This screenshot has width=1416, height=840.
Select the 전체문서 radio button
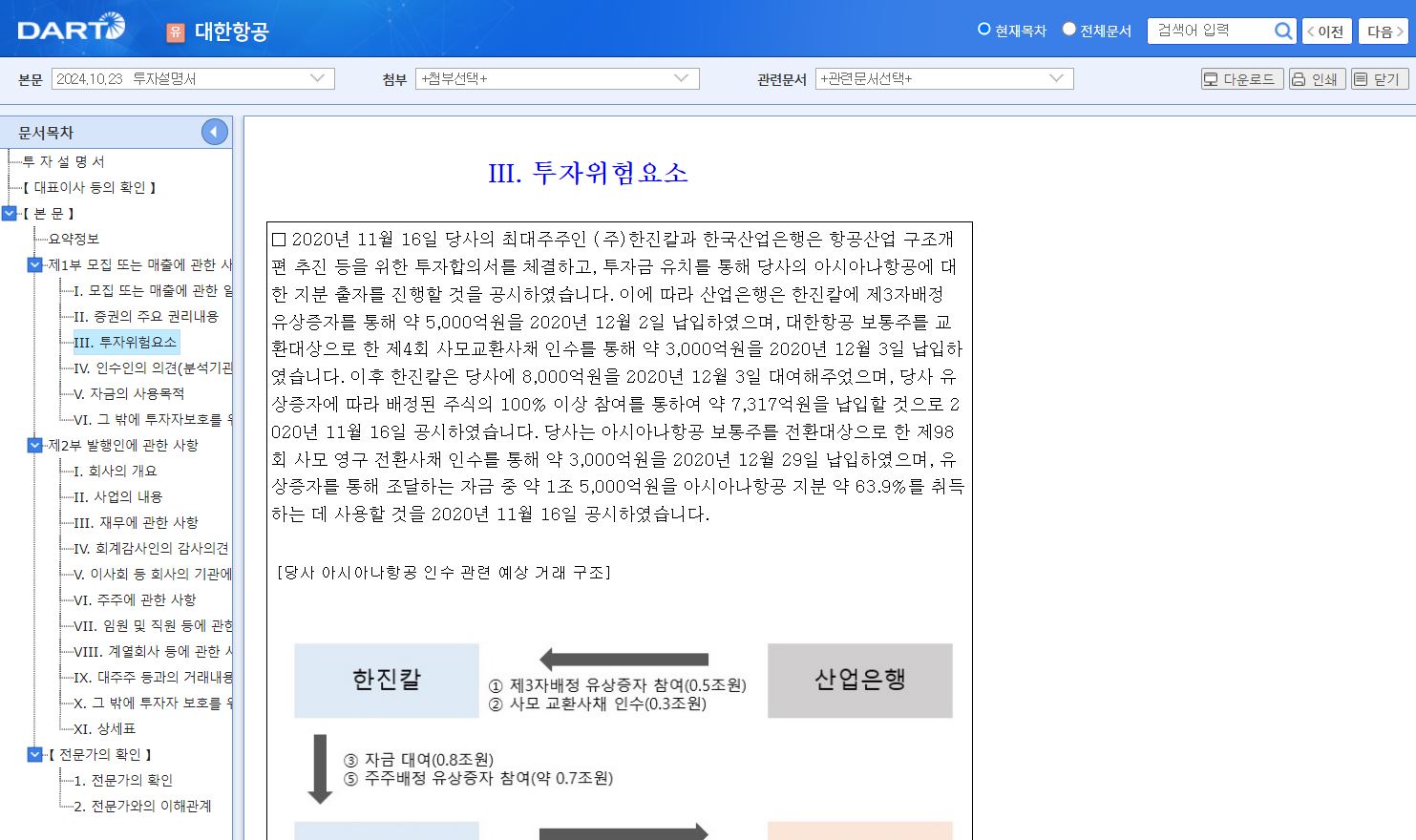(1068, 30)
